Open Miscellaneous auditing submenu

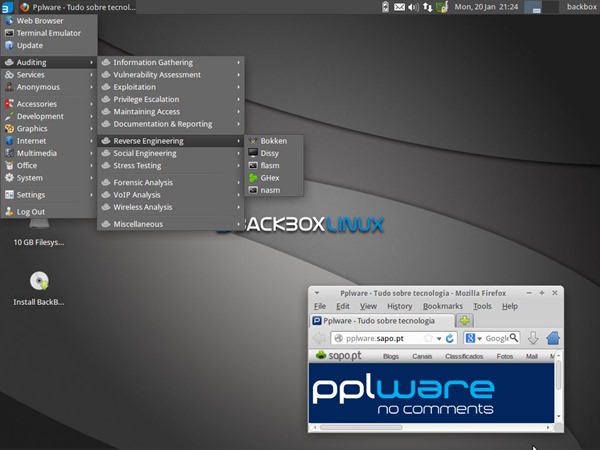pyautogui.click(x=171, y=224)
